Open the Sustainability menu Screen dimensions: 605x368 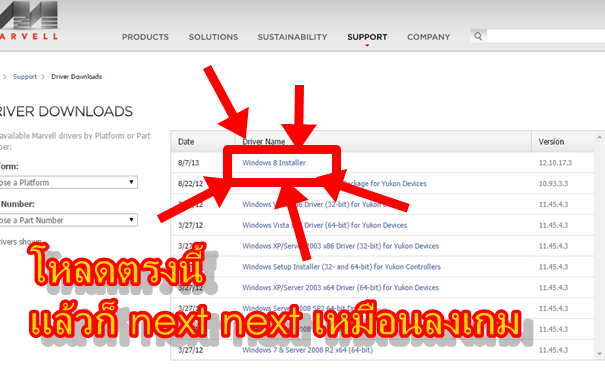coord(292,37)
